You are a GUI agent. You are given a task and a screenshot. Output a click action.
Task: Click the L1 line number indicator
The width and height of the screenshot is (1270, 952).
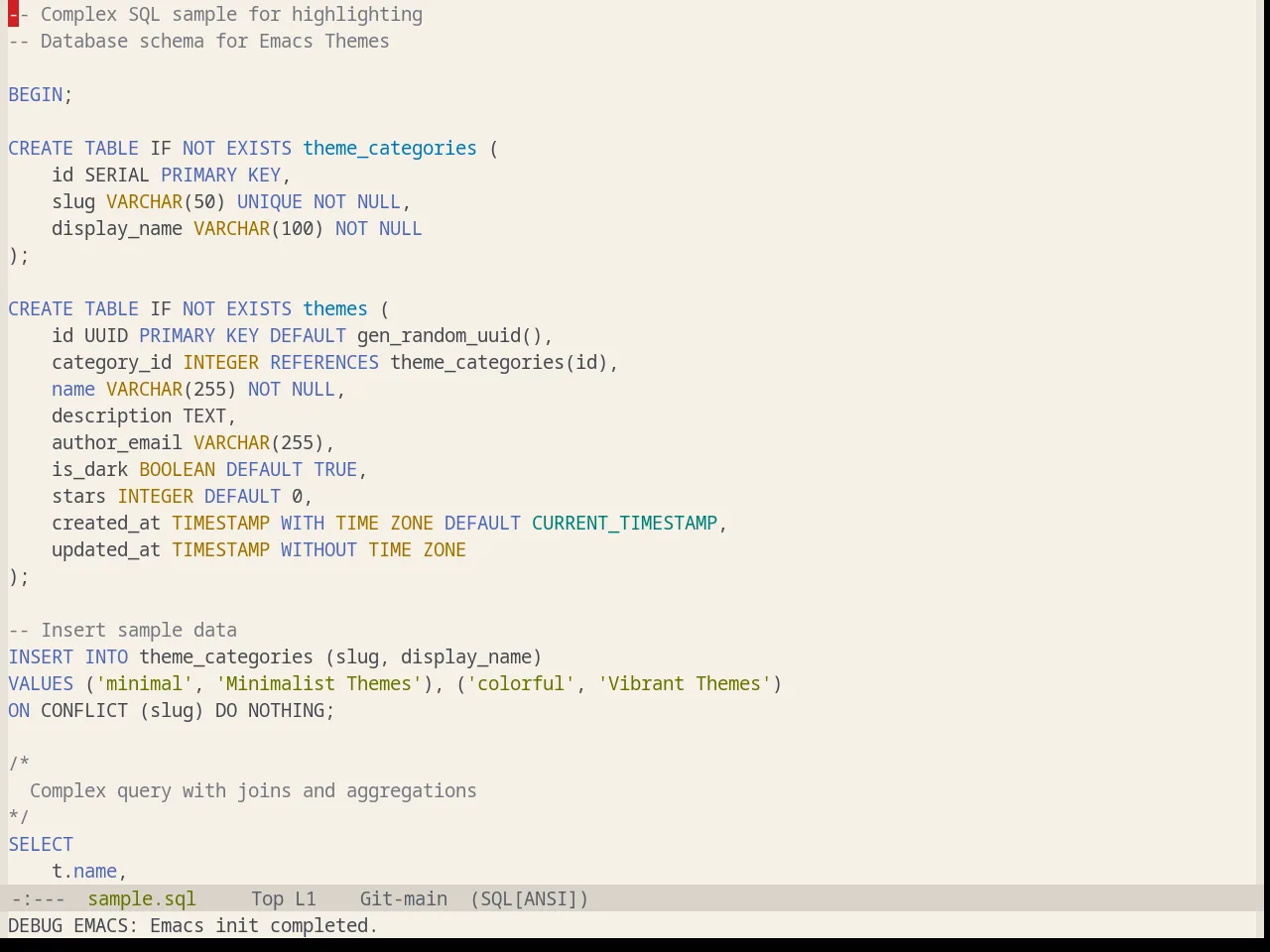pyautogui.click(x=305, y=898)
